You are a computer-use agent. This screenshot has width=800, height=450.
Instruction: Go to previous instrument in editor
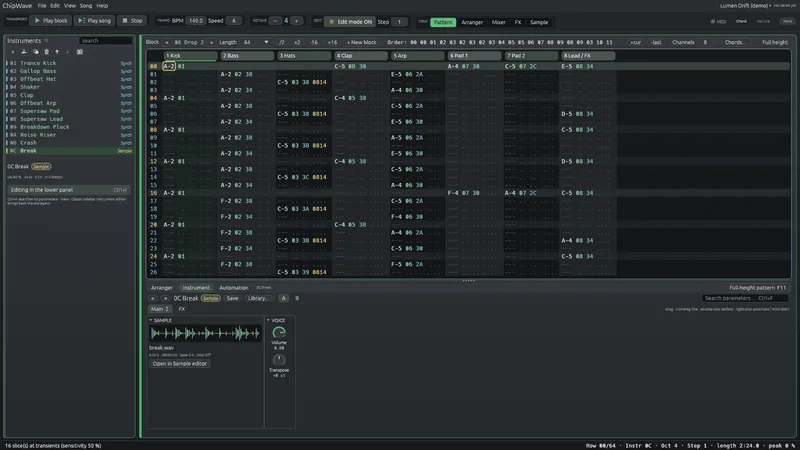[153, 298]
